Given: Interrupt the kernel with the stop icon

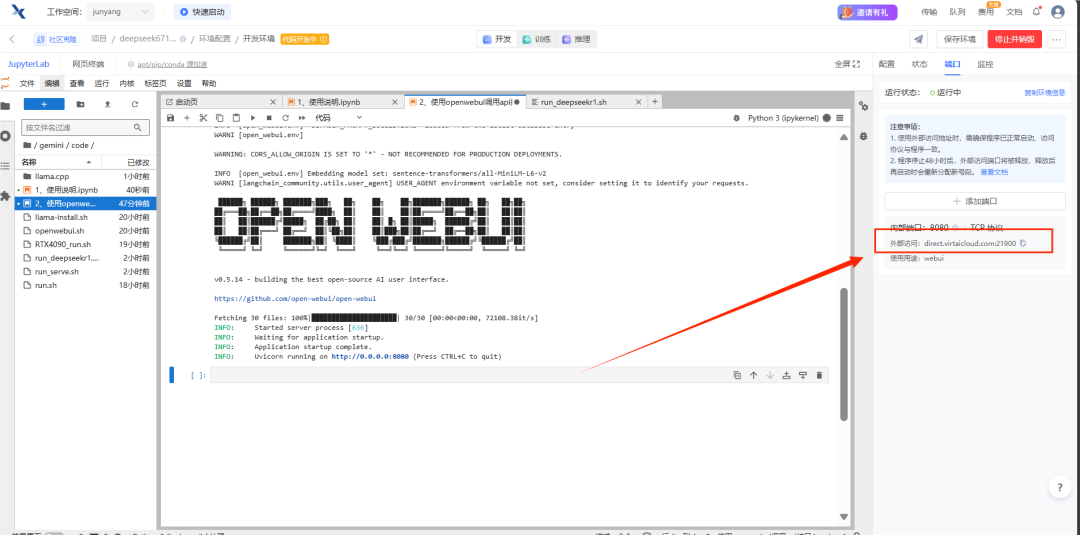Looking at the screenshot, I should click(x=269, y=118).
